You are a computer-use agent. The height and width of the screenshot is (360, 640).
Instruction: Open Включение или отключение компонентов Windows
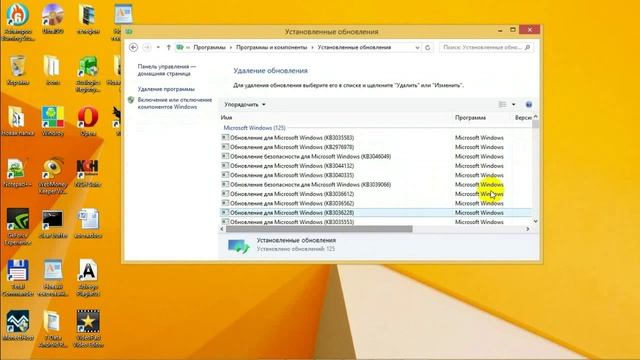175,103
